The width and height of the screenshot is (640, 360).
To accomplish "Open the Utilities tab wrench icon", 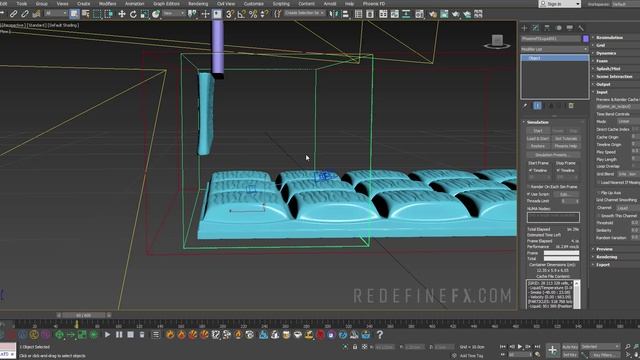I will (x=581, y=28).
